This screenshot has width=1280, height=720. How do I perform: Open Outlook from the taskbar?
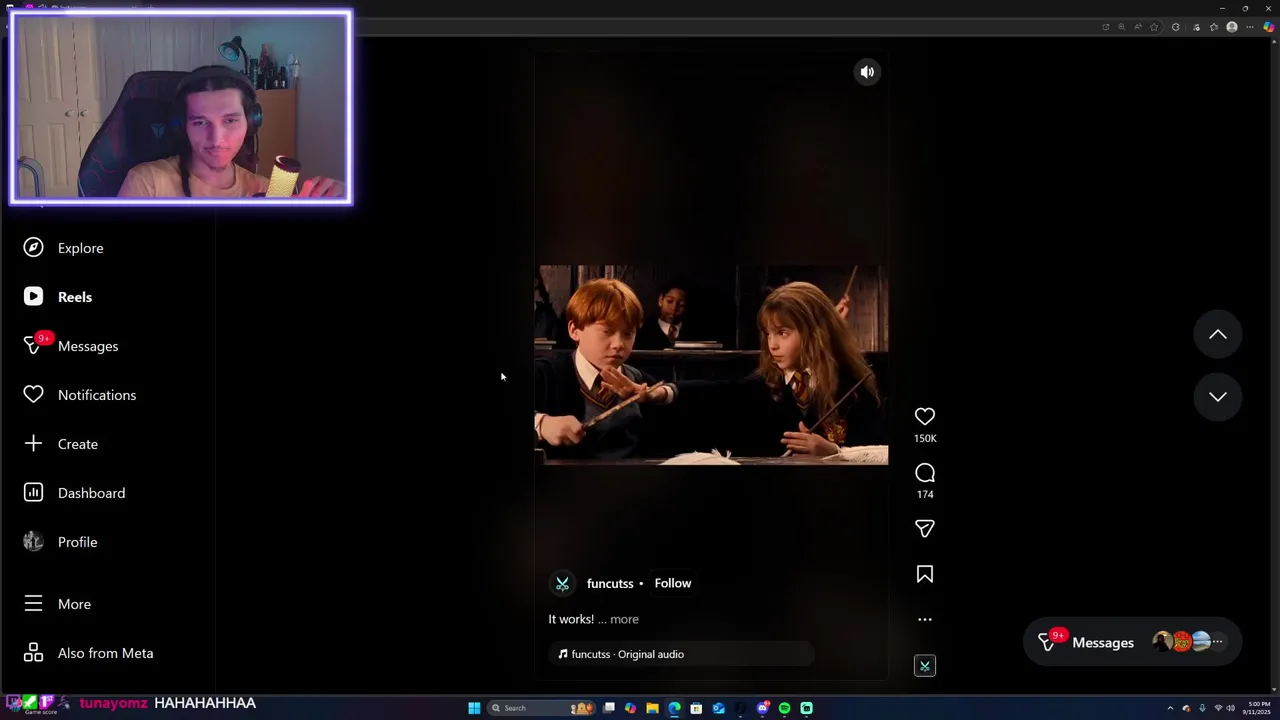click(x=718, y=708)
